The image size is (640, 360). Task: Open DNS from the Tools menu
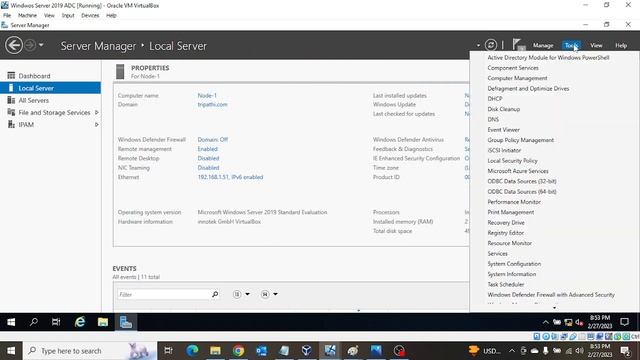493,120
